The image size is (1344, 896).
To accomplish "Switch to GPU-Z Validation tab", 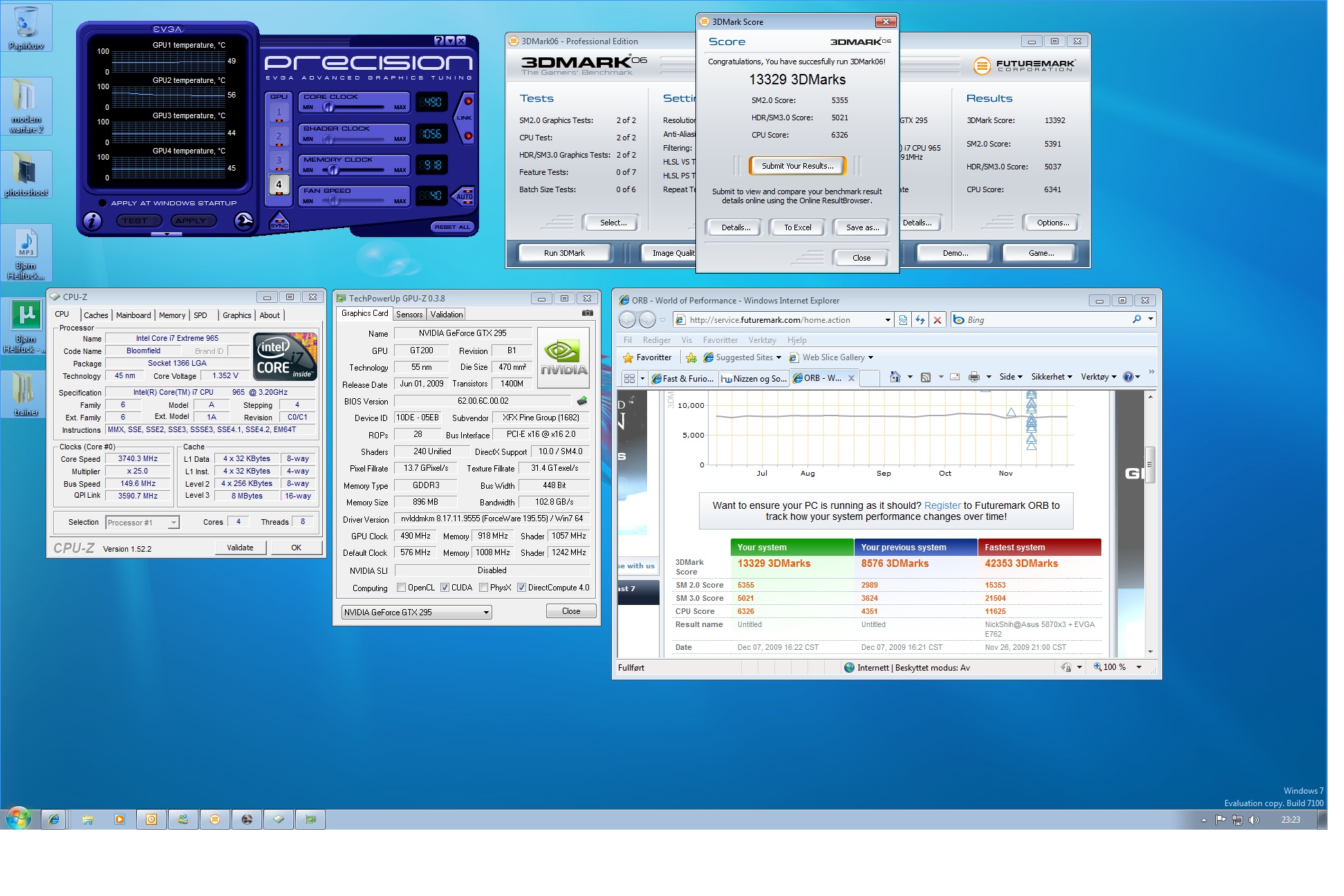I will coord(447,315).
